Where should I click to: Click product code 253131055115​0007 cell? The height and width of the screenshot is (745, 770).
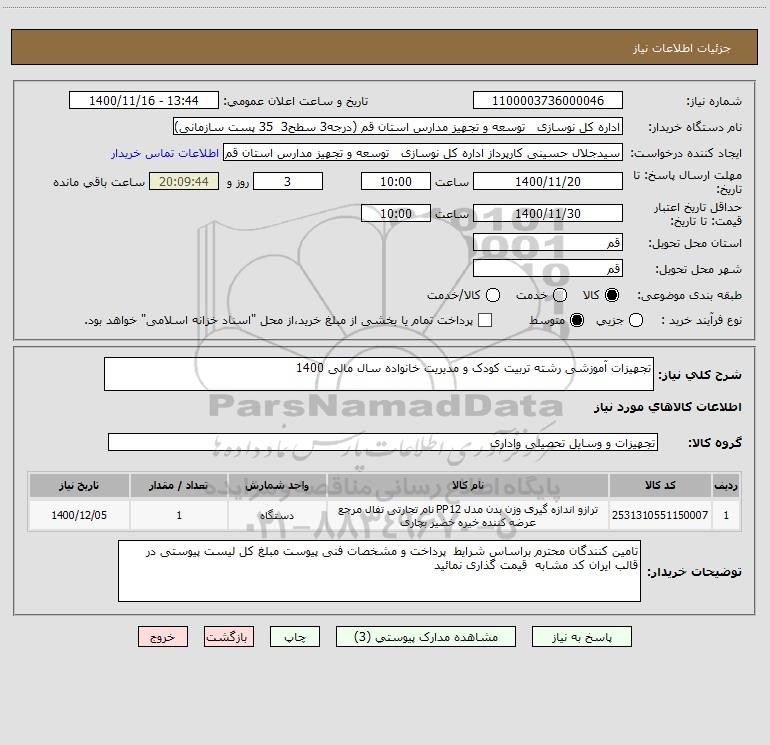pyautogui.click(x=660, y=515)
